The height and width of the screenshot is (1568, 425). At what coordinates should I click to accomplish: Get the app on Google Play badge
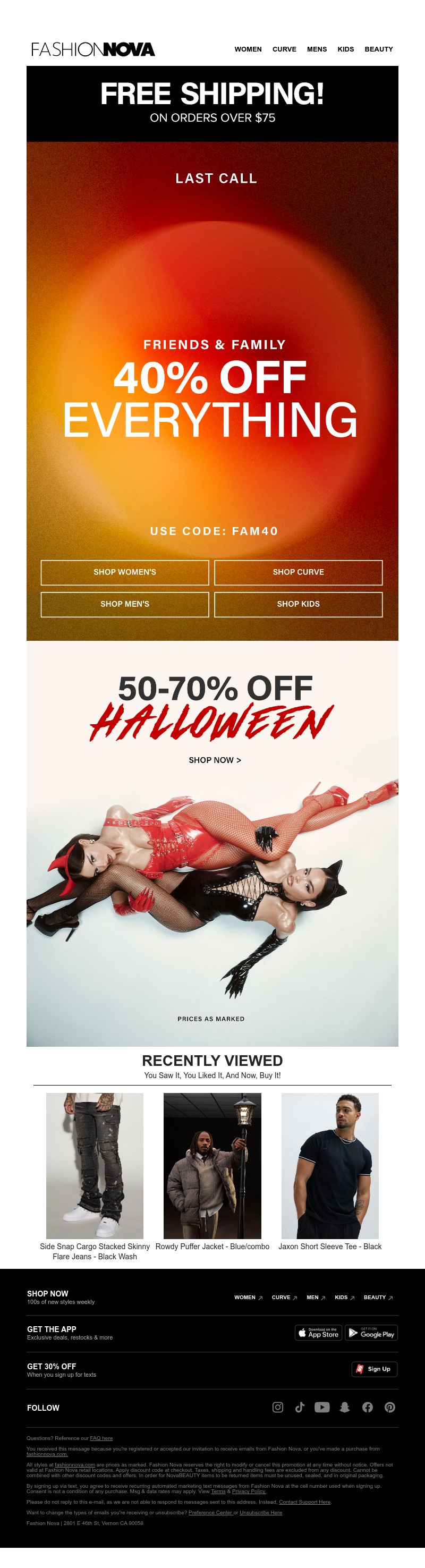point(371,1333)
